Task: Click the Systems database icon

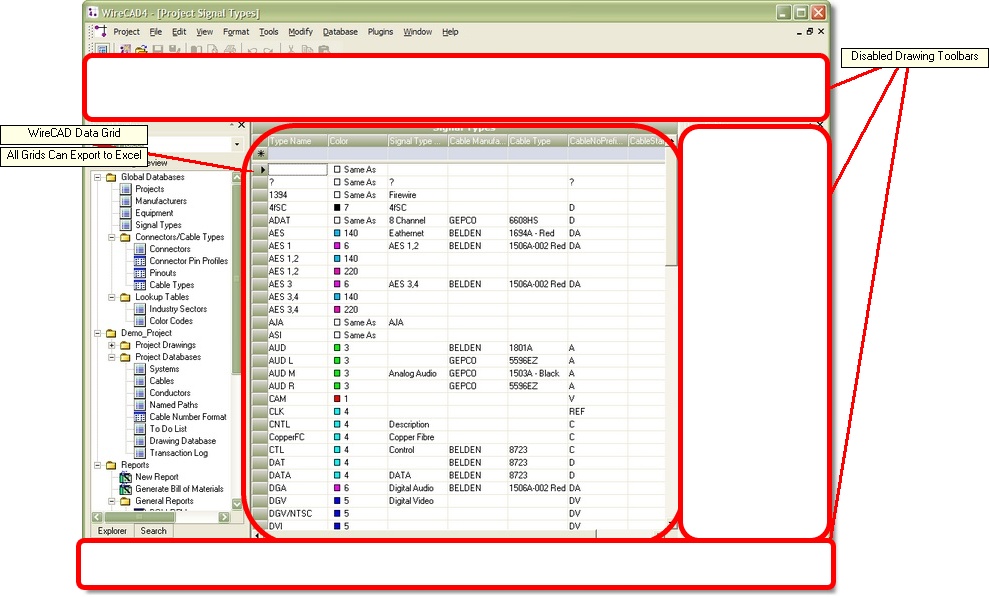Action: tap(139, 369)
